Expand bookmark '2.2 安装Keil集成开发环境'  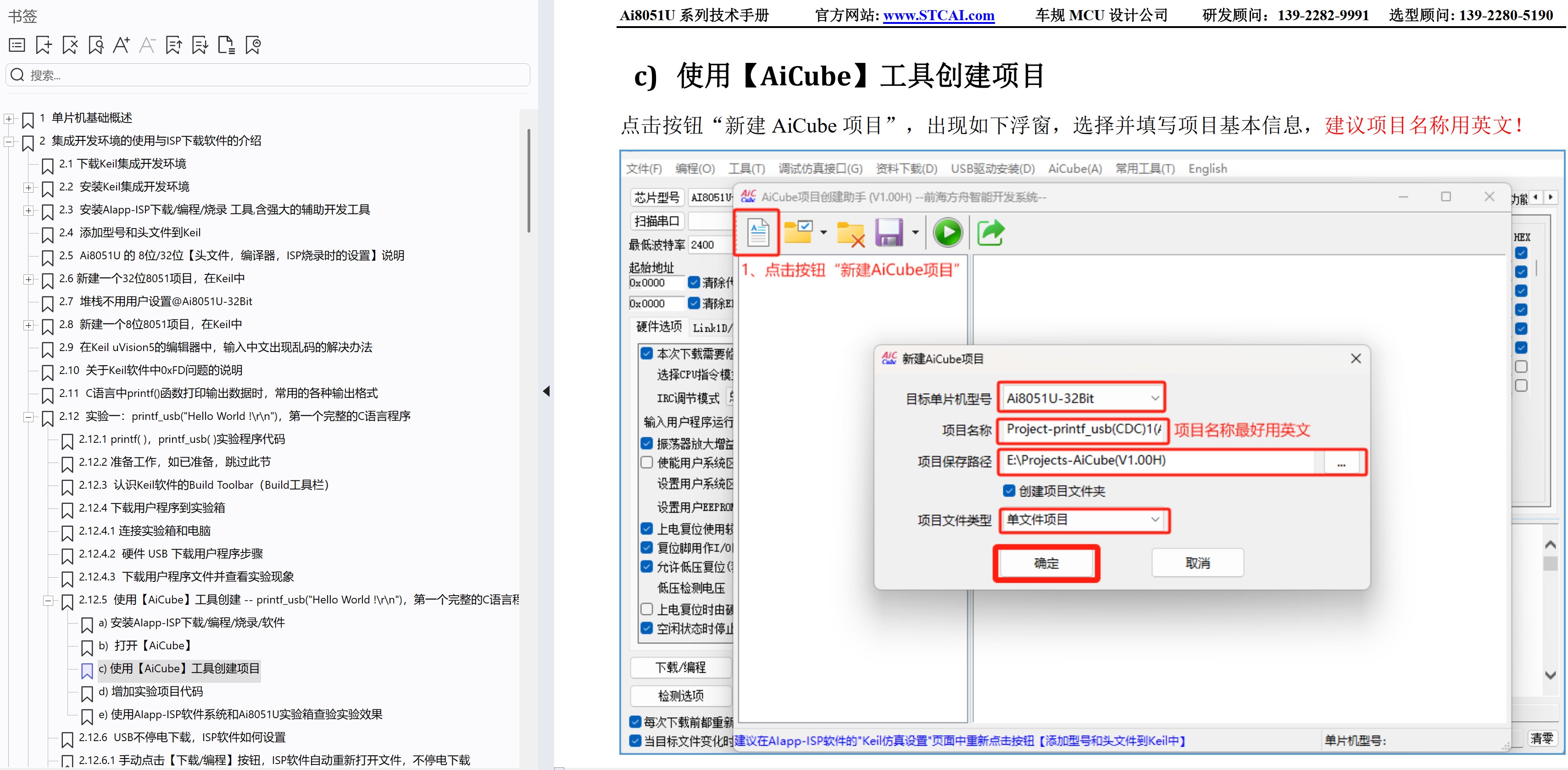(28, 188)
